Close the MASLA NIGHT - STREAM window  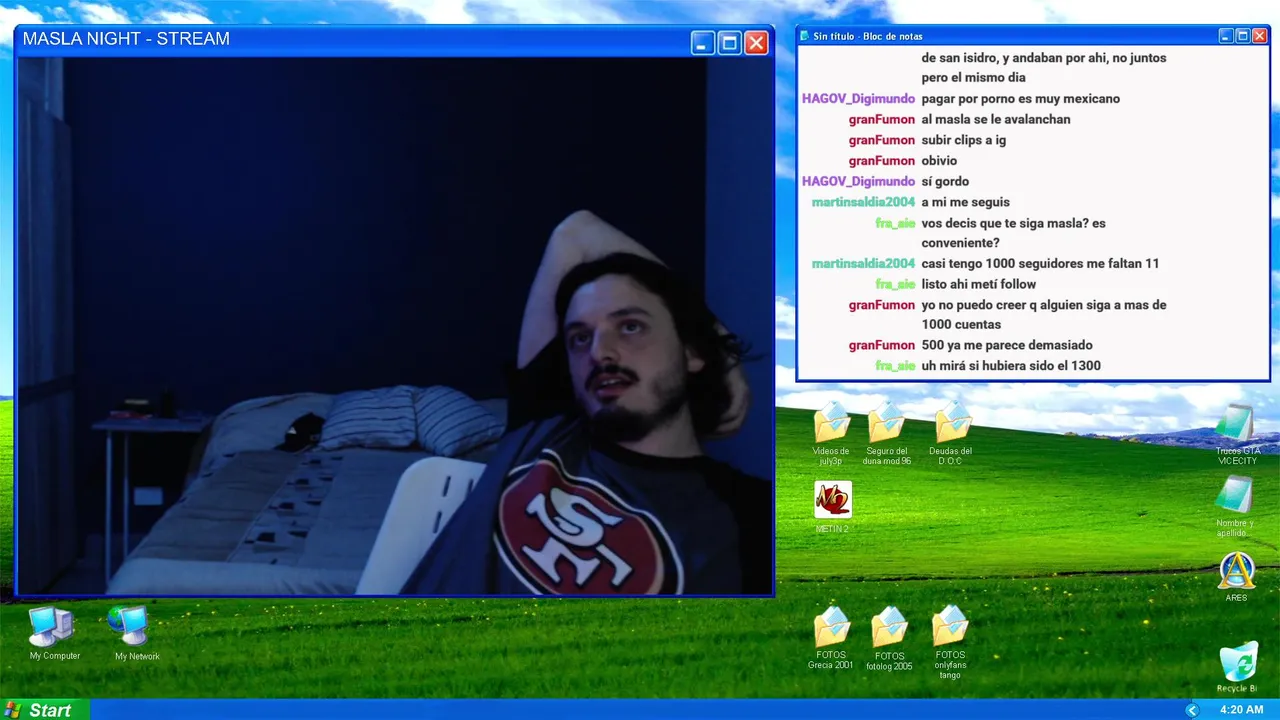click(757, 43)
